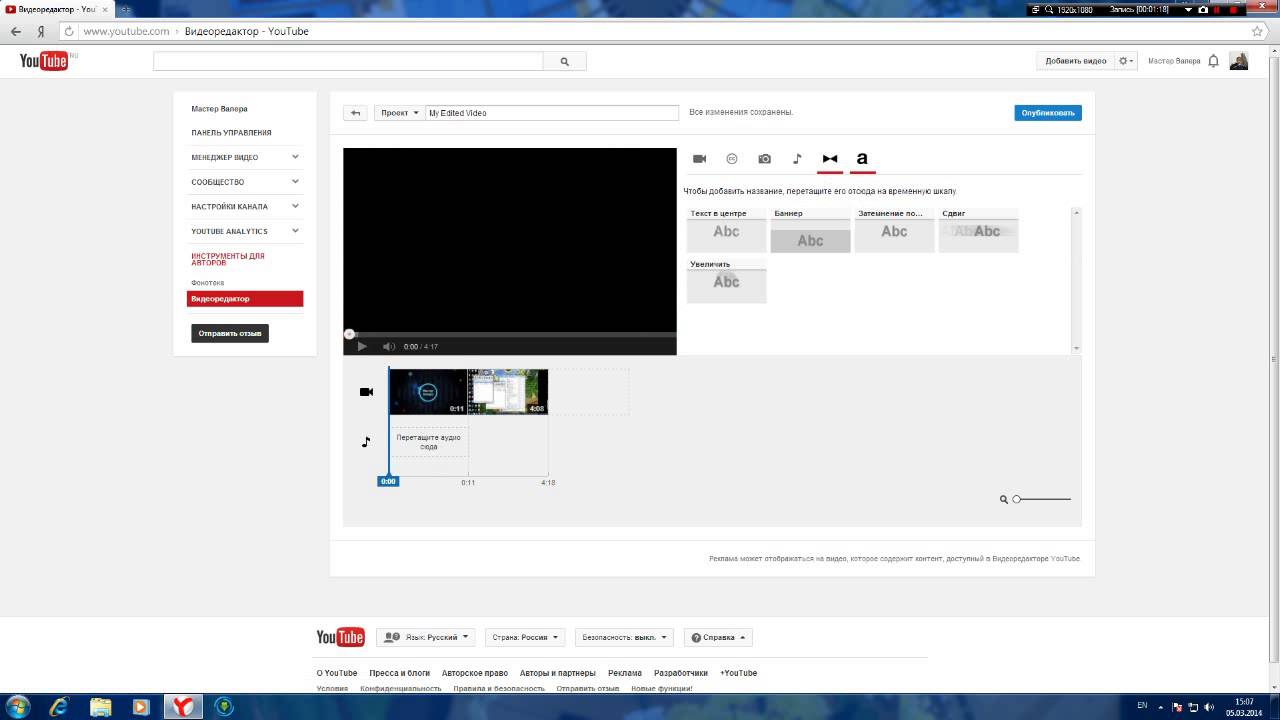This screenshot has height=720, width=1280.
Task: Select the first timeline clip ending 0:11
Action: coord(428,392)
